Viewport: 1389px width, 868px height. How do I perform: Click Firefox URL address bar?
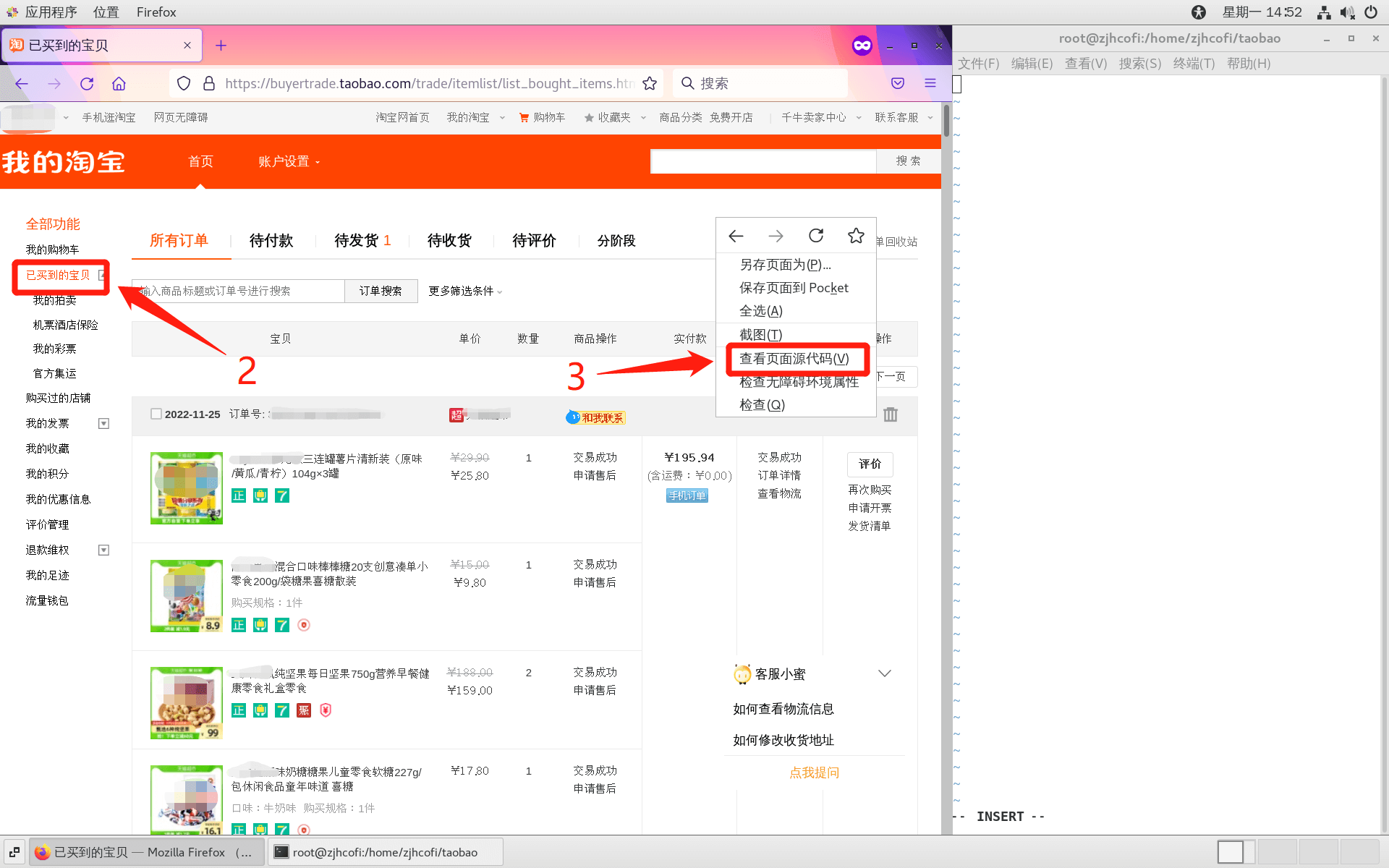point(417,84)
